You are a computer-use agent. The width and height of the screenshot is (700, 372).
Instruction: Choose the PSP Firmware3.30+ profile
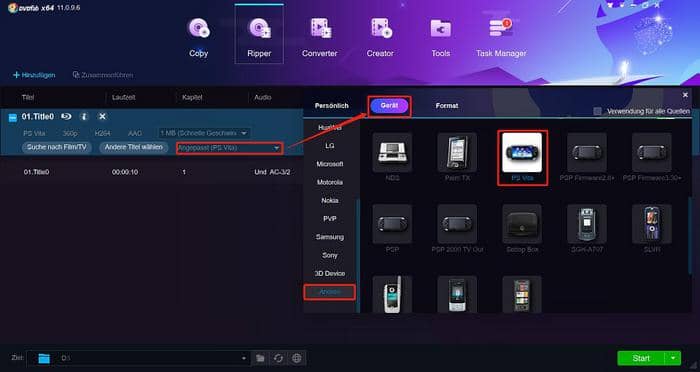(x=652, y=152)
